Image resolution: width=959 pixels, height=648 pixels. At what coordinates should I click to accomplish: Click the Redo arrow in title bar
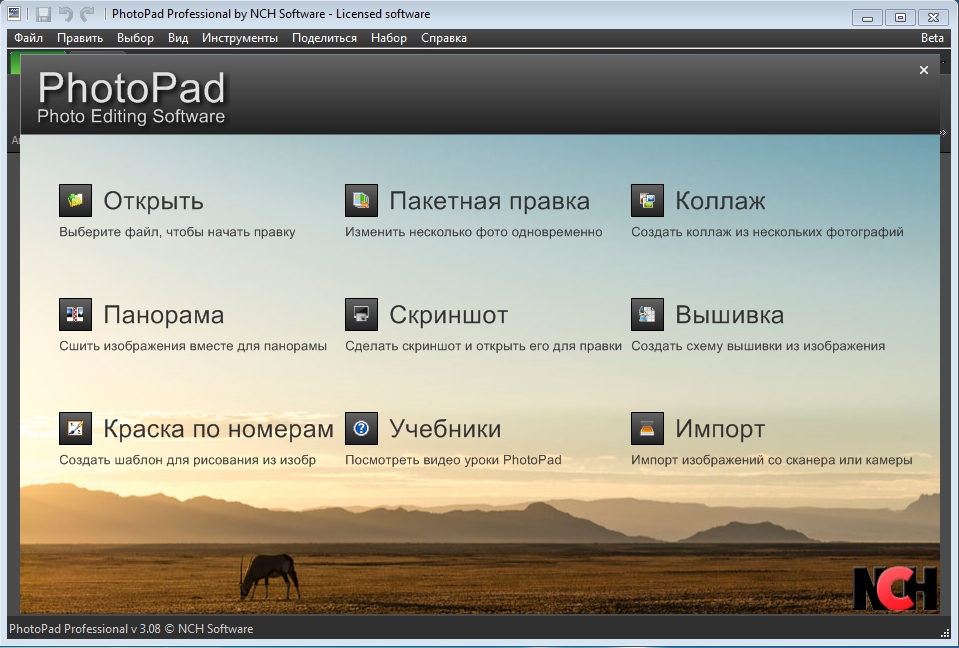click(88, 14)
